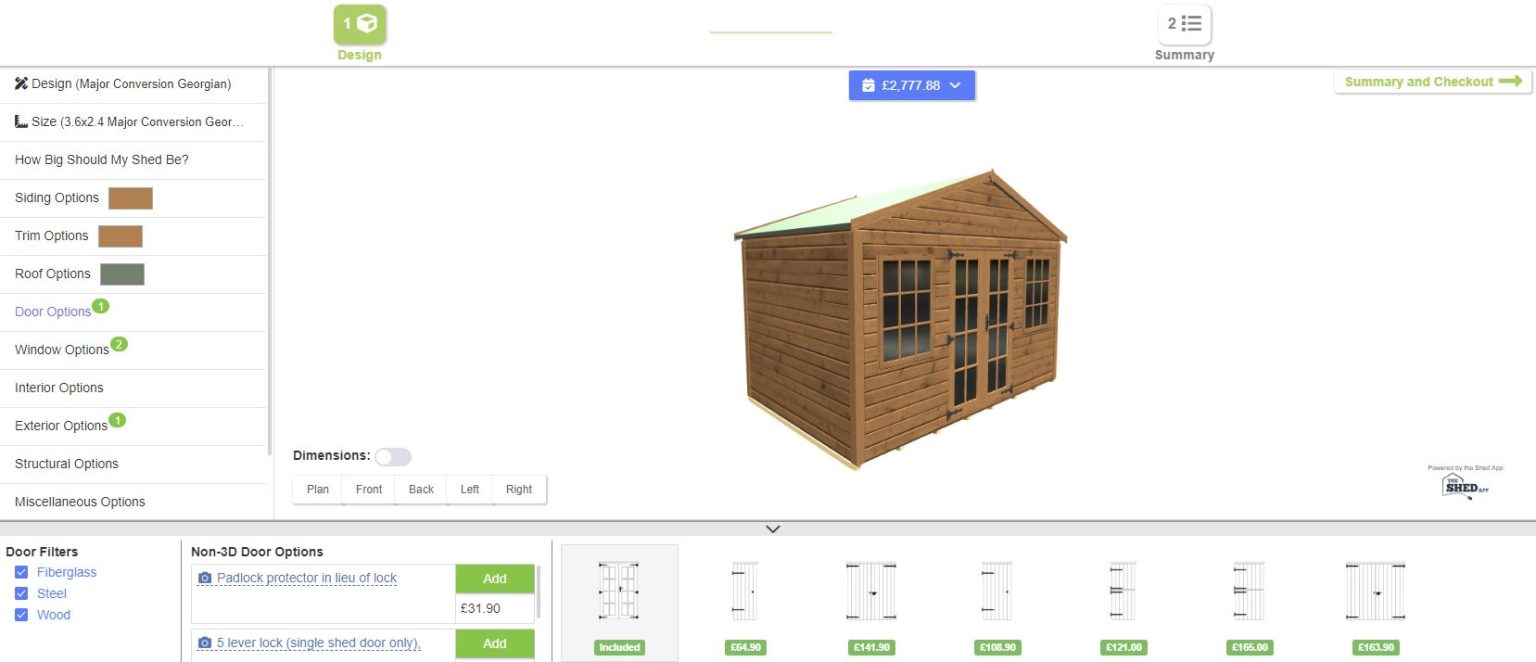
Task: Enable the Dimensions toggle switch
Action: (x=393, y=456)
